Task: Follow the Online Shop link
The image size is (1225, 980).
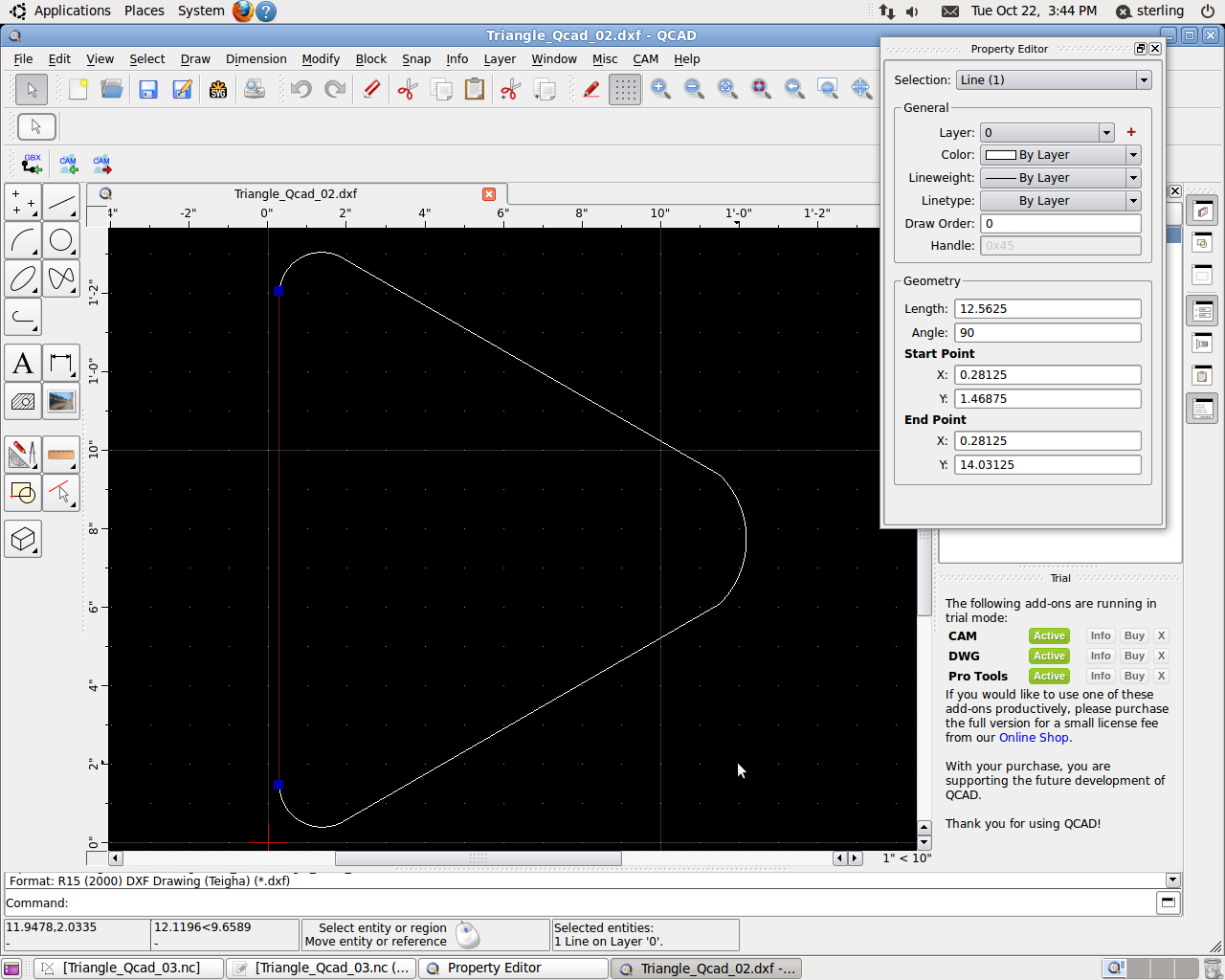Action: (x=1034, y=738)
